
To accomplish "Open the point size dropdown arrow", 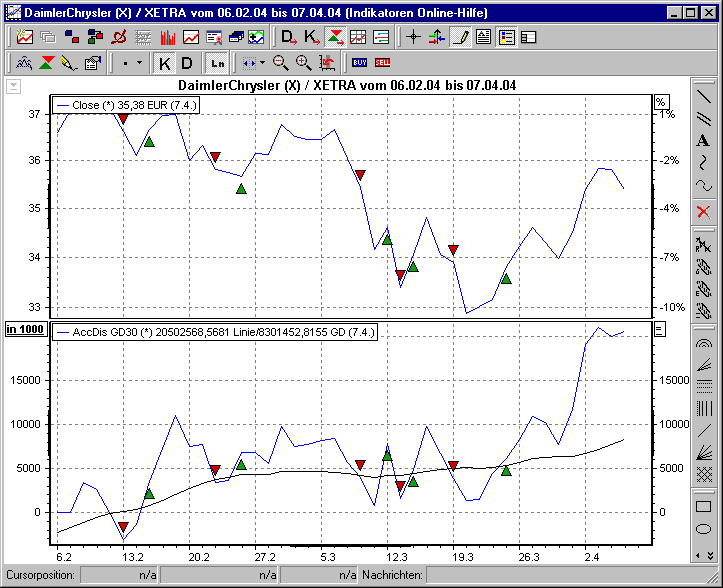I will coord(139,62).
